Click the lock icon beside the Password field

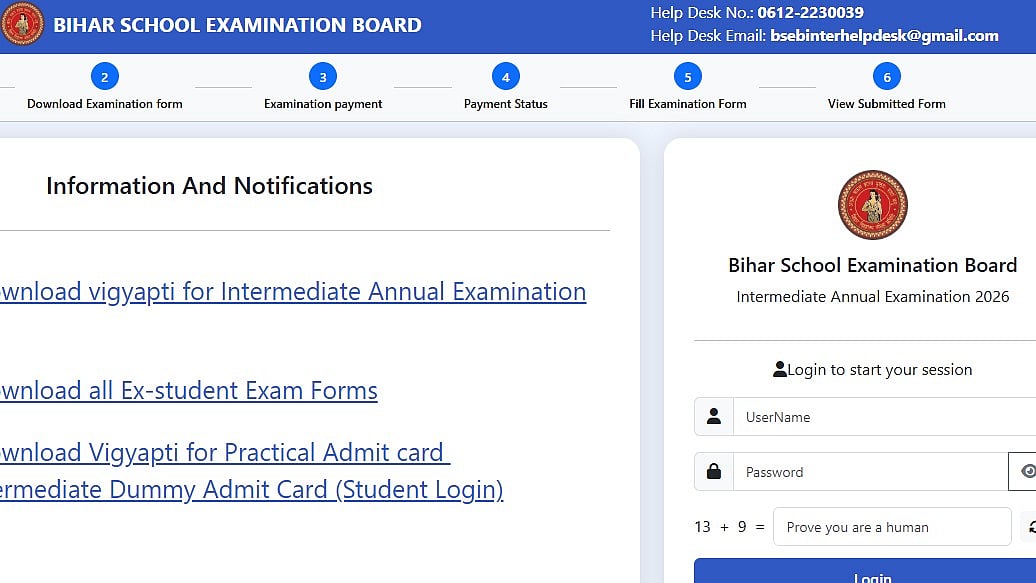point(712,471)
